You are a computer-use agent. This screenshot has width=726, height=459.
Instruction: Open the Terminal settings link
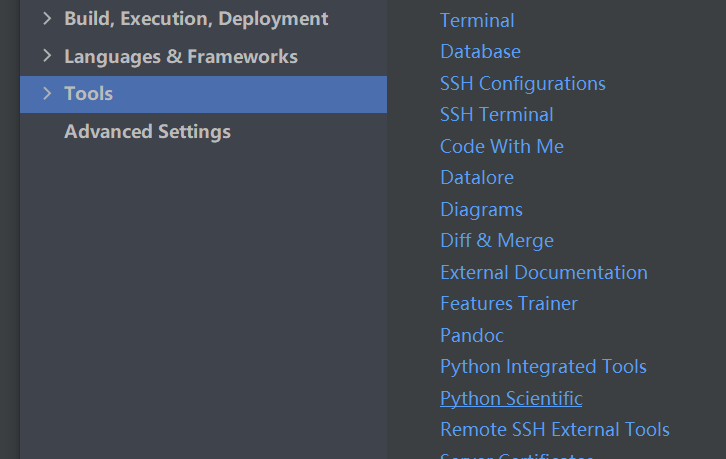pyautogui.click(x=477, y=20)
